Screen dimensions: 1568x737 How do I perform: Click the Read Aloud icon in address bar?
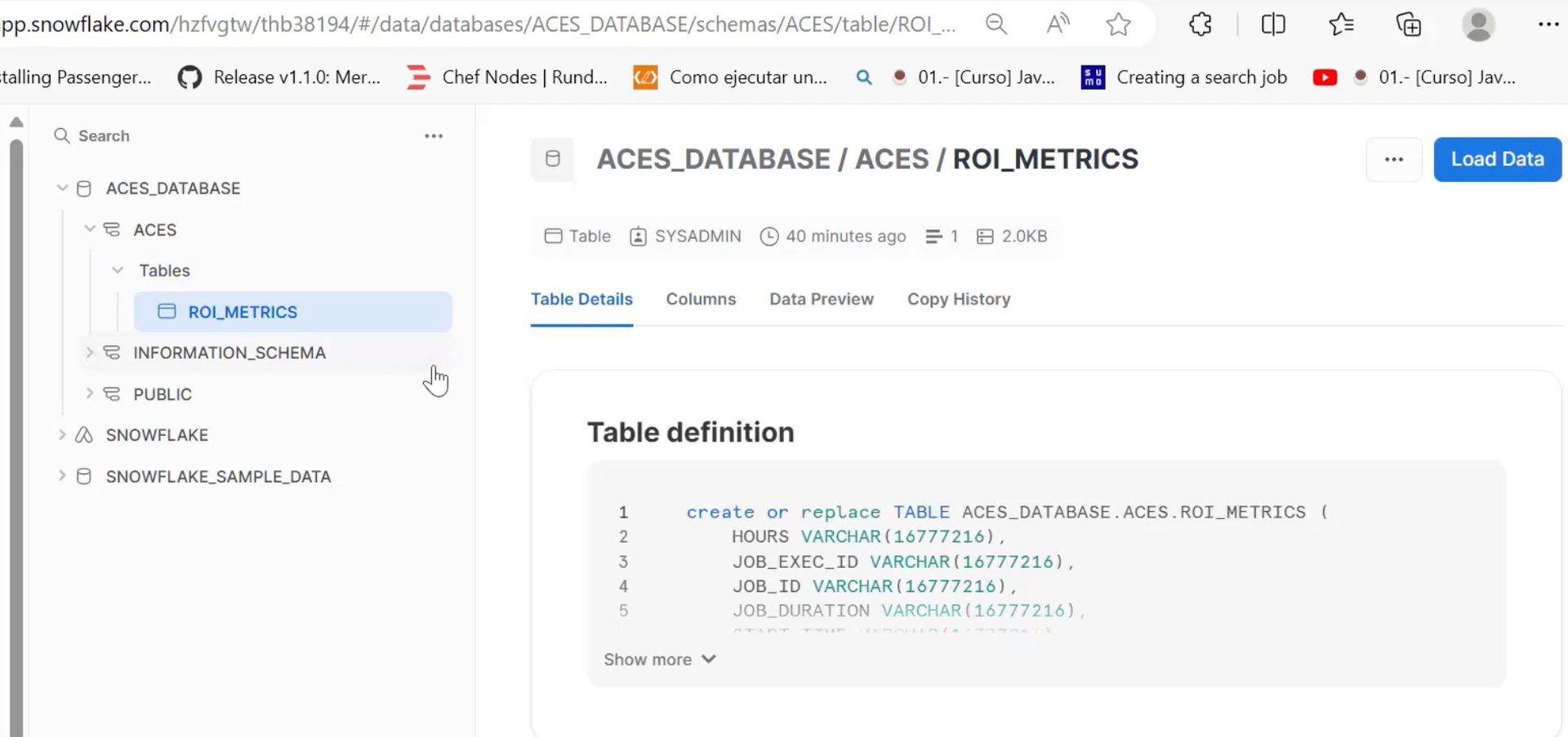click(x=1058, y=24)
